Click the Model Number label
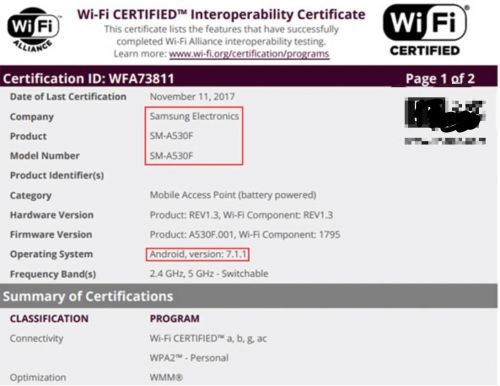Viewport: 500px width, 386px height. click(x=45, y=156)
